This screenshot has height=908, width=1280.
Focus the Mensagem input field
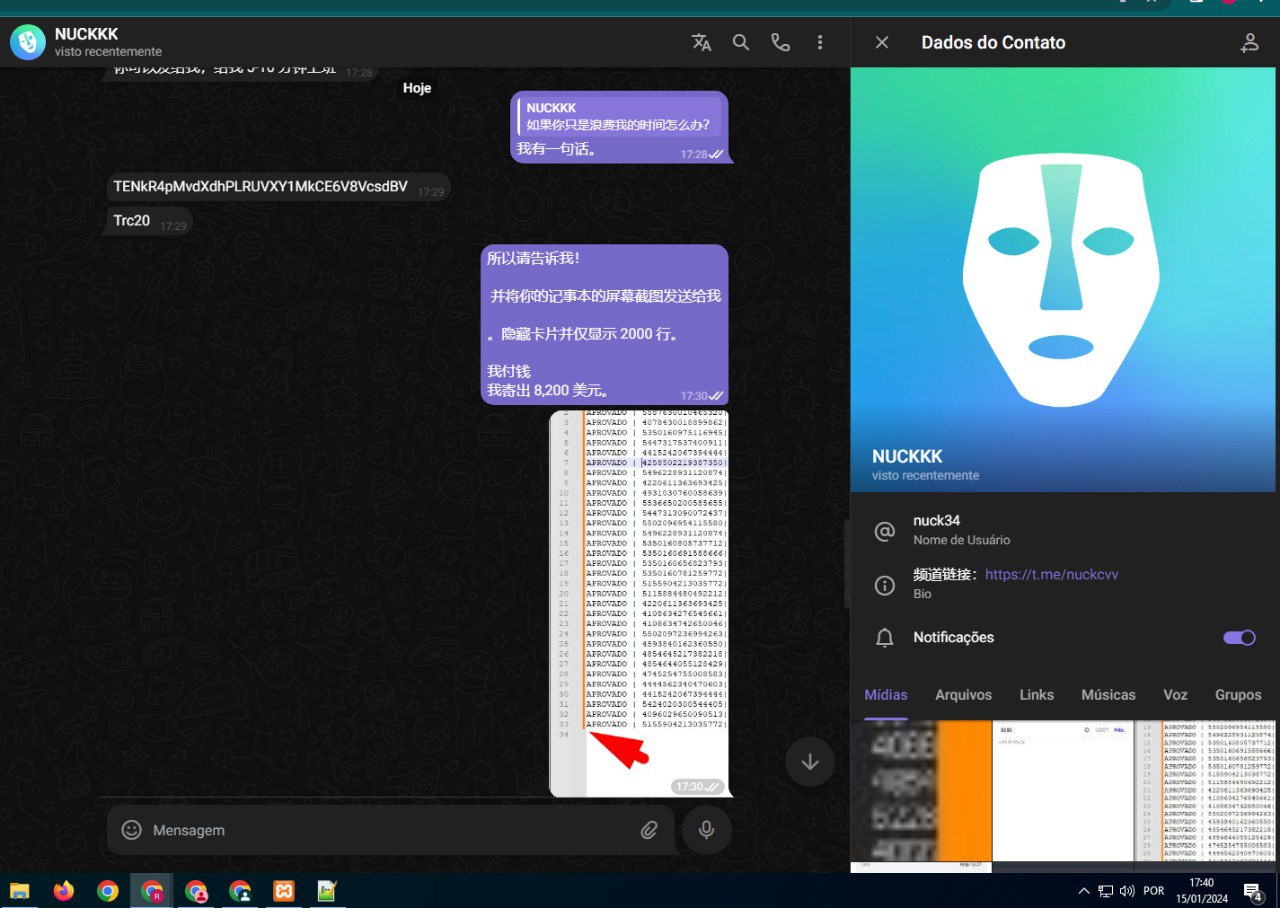(x=390, y=830)
